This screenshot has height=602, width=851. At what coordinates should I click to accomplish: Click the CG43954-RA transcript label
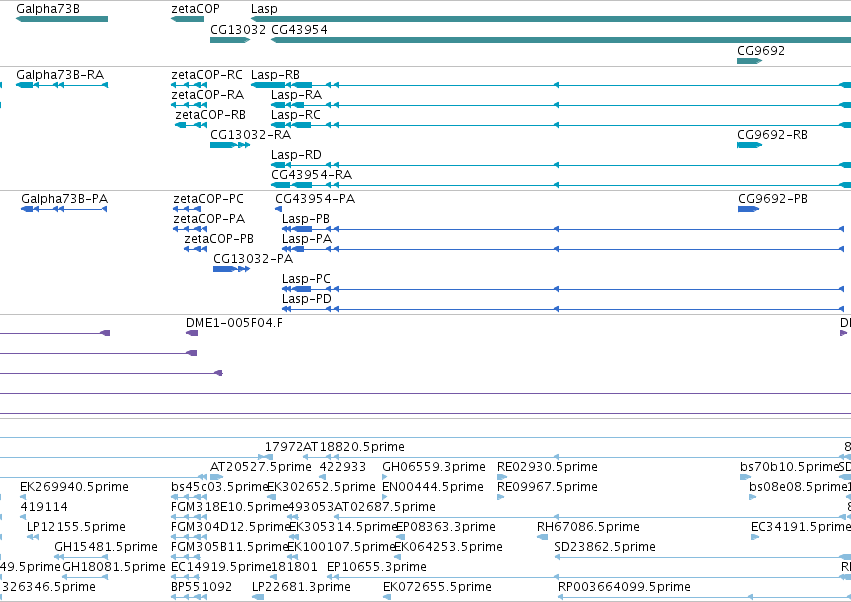(312, 175)
